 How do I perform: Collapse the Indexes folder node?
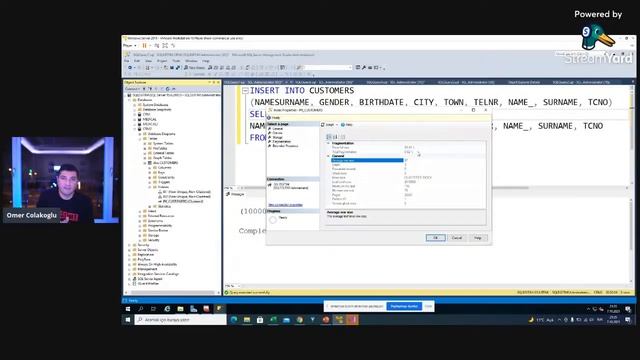click(149, 187)
